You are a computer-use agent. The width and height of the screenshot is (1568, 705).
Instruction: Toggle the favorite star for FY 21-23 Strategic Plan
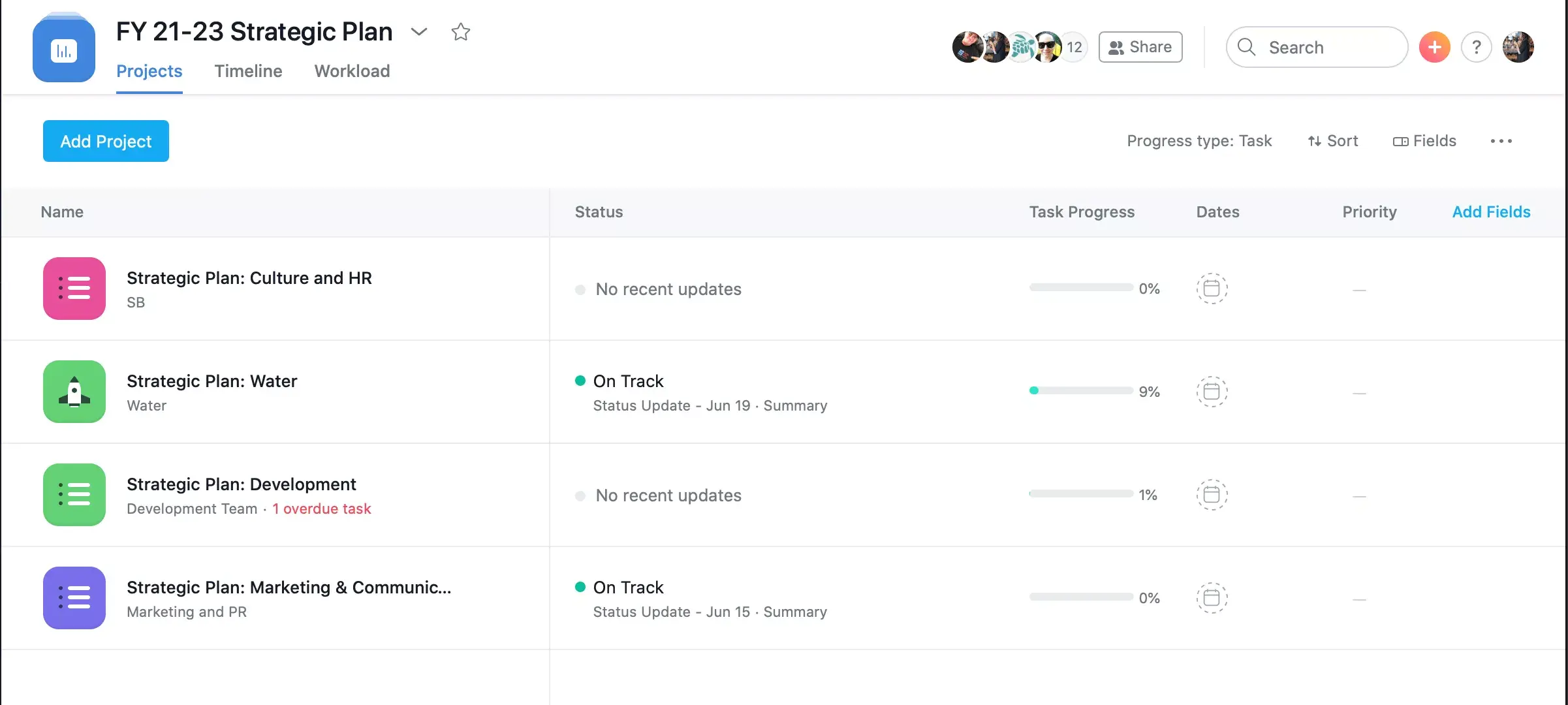(461, 31)
